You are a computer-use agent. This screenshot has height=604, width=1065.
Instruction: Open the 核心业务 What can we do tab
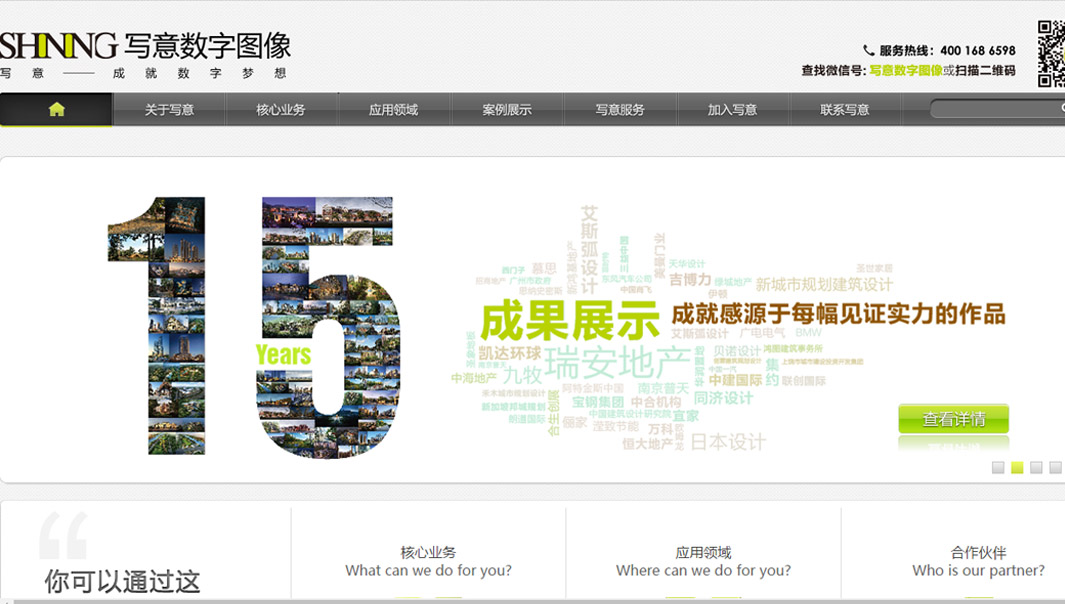[x=429, y=561]
